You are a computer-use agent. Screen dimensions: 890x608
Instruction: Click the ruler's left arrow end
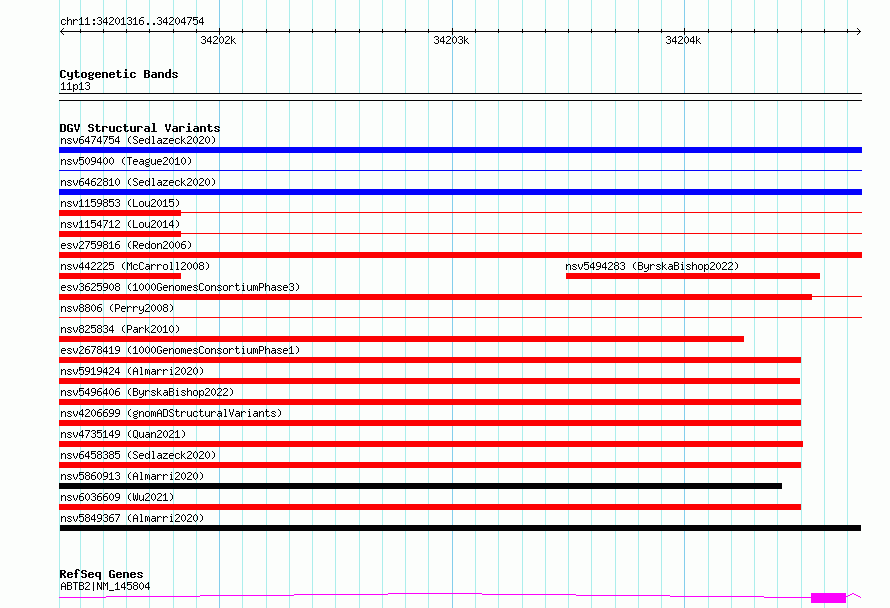coord(62,31)
